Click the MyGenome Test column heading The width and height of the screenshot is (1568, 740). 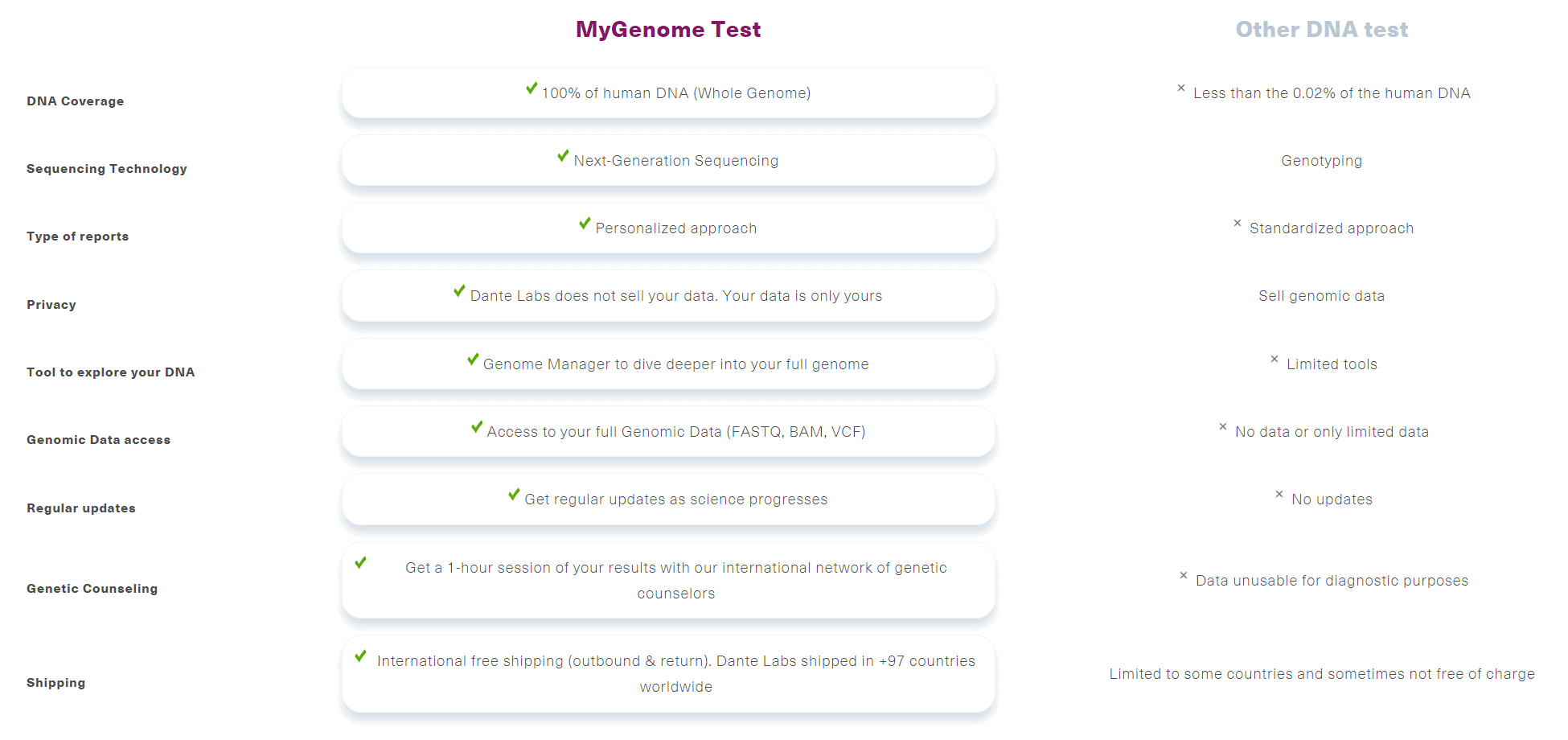pyautogui.click(x=668, y=30)
